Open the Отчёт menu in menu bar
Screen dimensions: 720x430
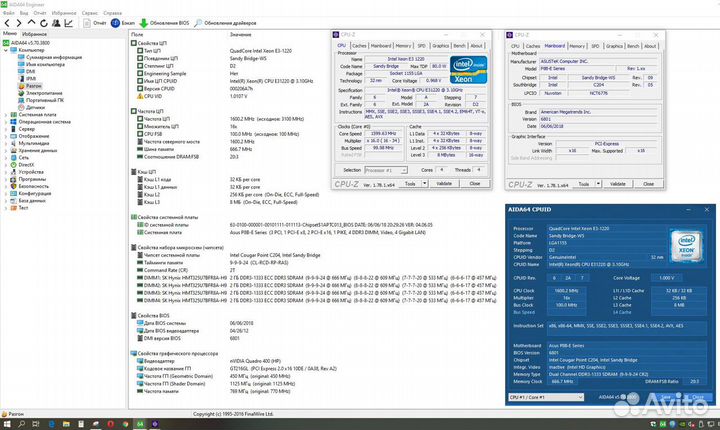(40, 13)
